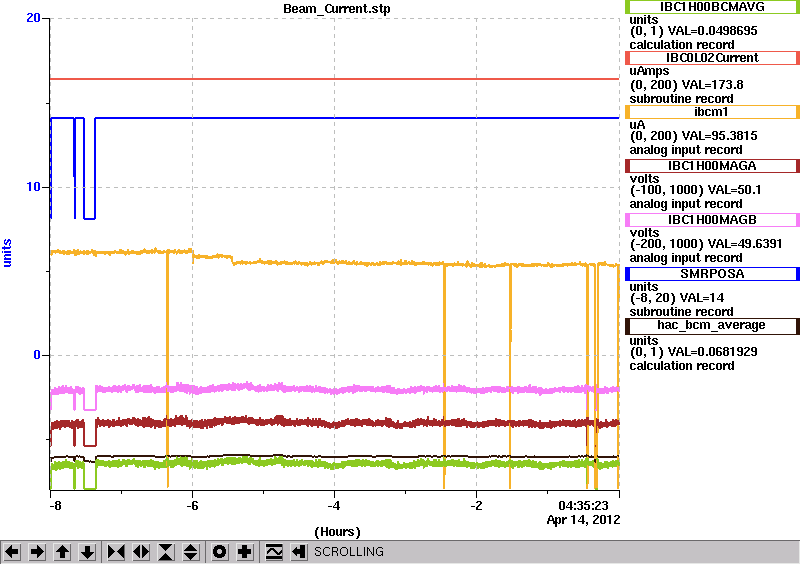Screen dimensions: 800x564
Task: Click the y-axis tick label '20'
Action: point(33,18)
